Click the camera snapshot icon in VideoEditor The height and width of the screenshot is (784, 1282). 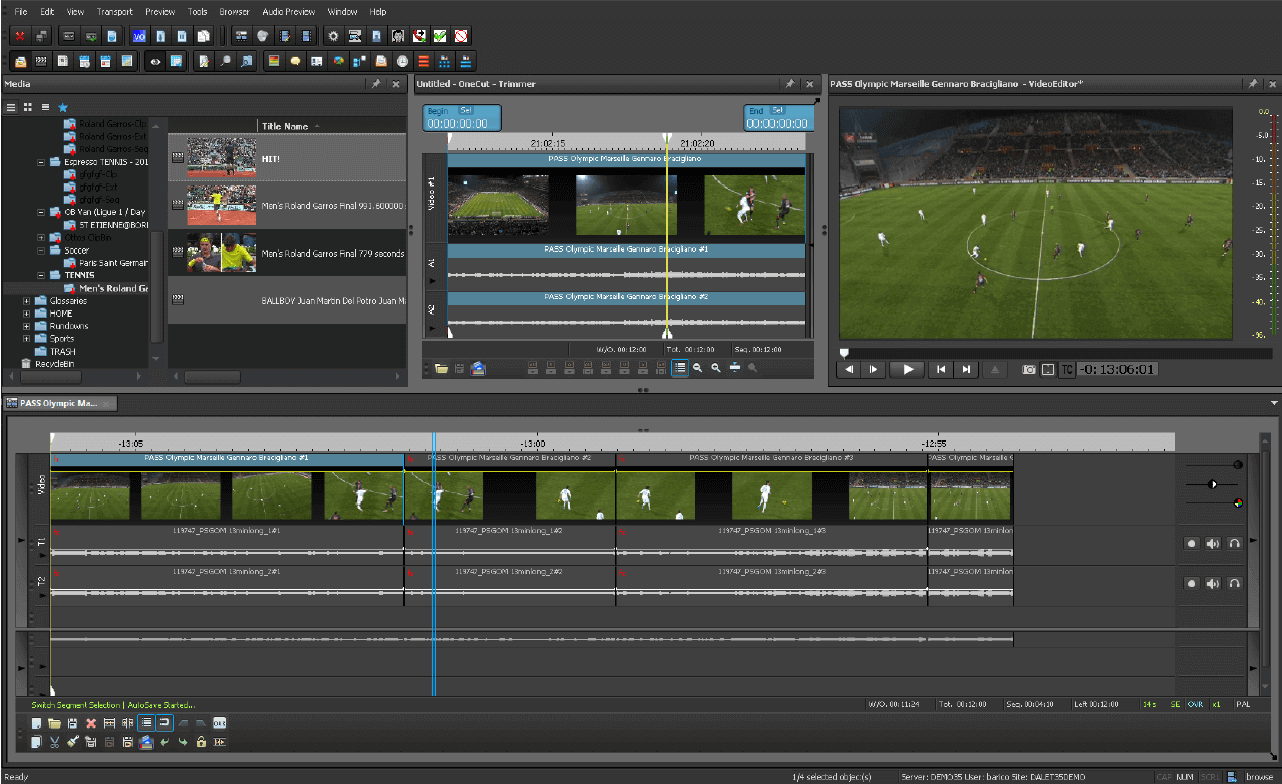click(1028, 369)
